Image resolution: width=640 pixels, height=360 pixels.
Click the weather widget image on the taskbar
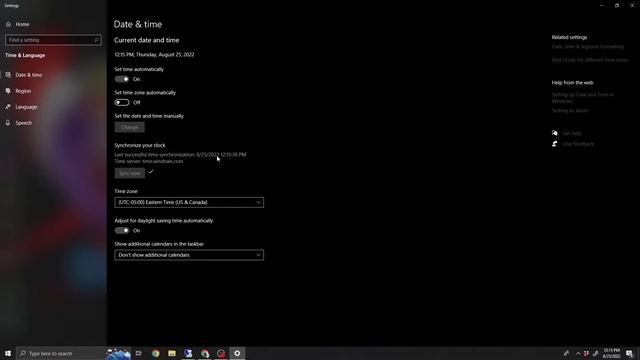point(118,353)
